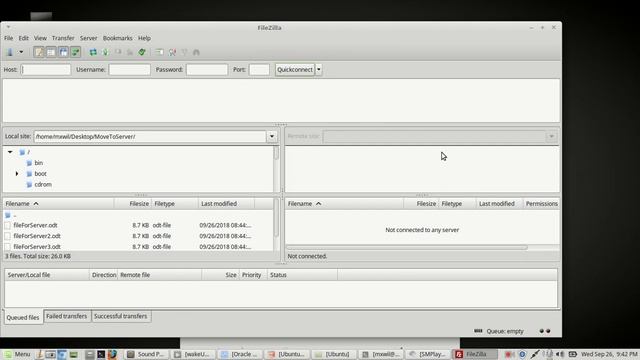Open the terminal launcher in the panel
The width and height of the screenshot is (640, 360).
[x=101, y=354]
